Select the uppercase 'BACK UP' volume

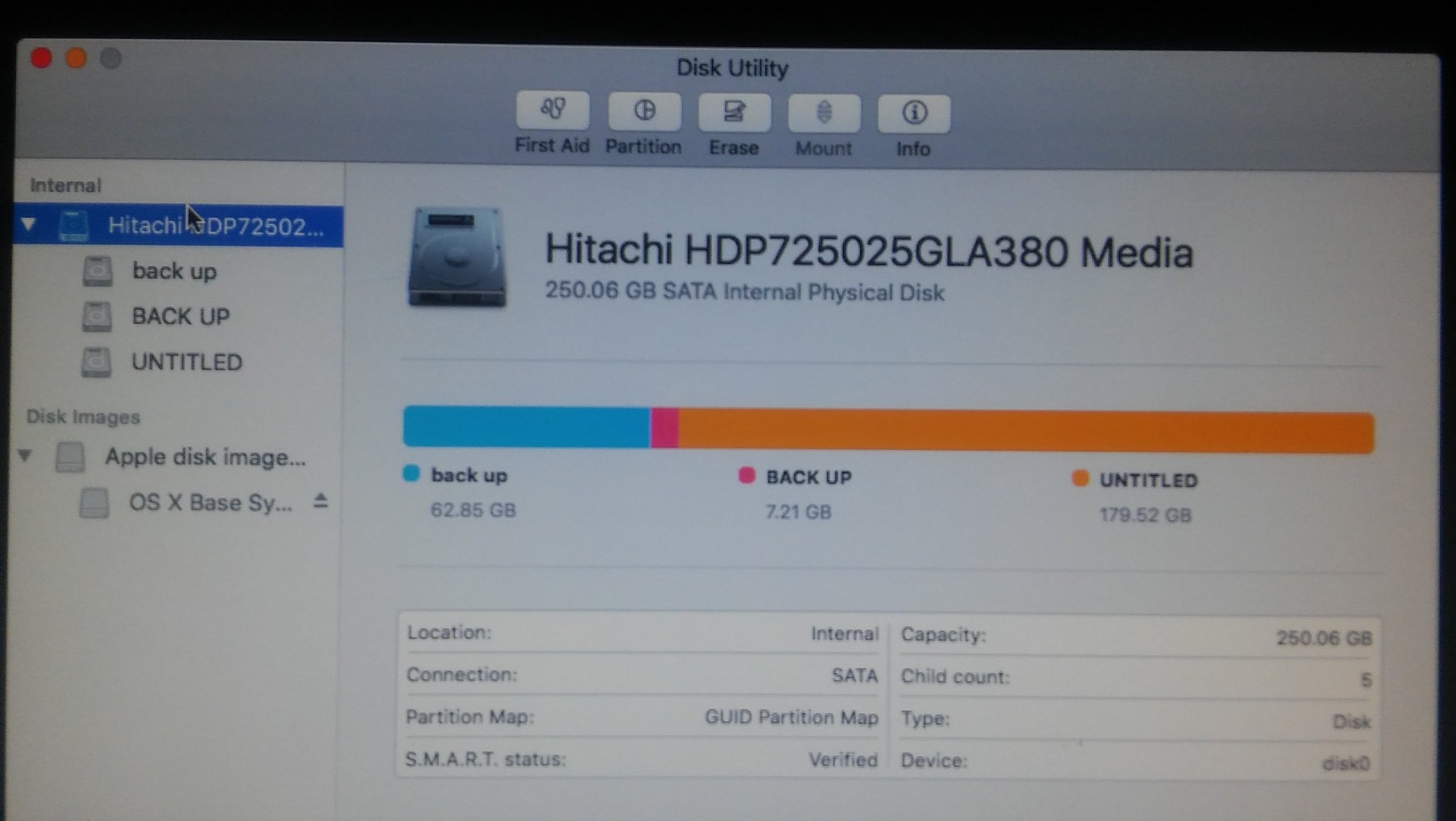click(x=181, y=317)
